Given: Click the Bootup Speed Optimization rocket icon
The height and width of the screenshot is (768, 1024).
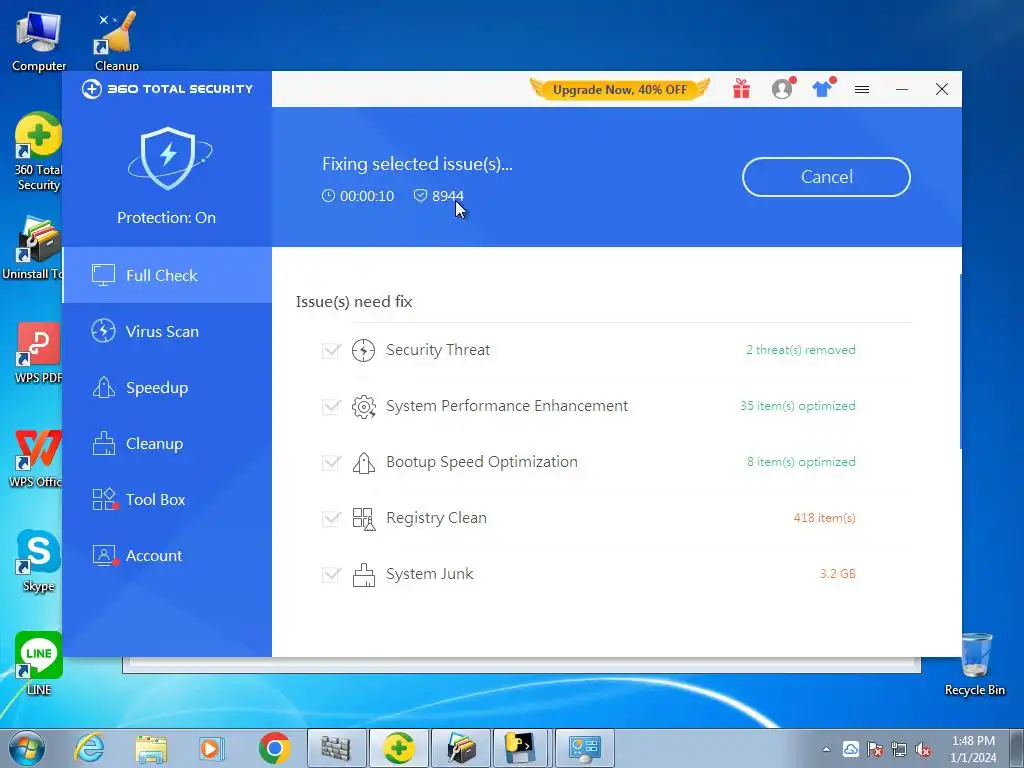Looking at the screenshot, I should [363, 462].
